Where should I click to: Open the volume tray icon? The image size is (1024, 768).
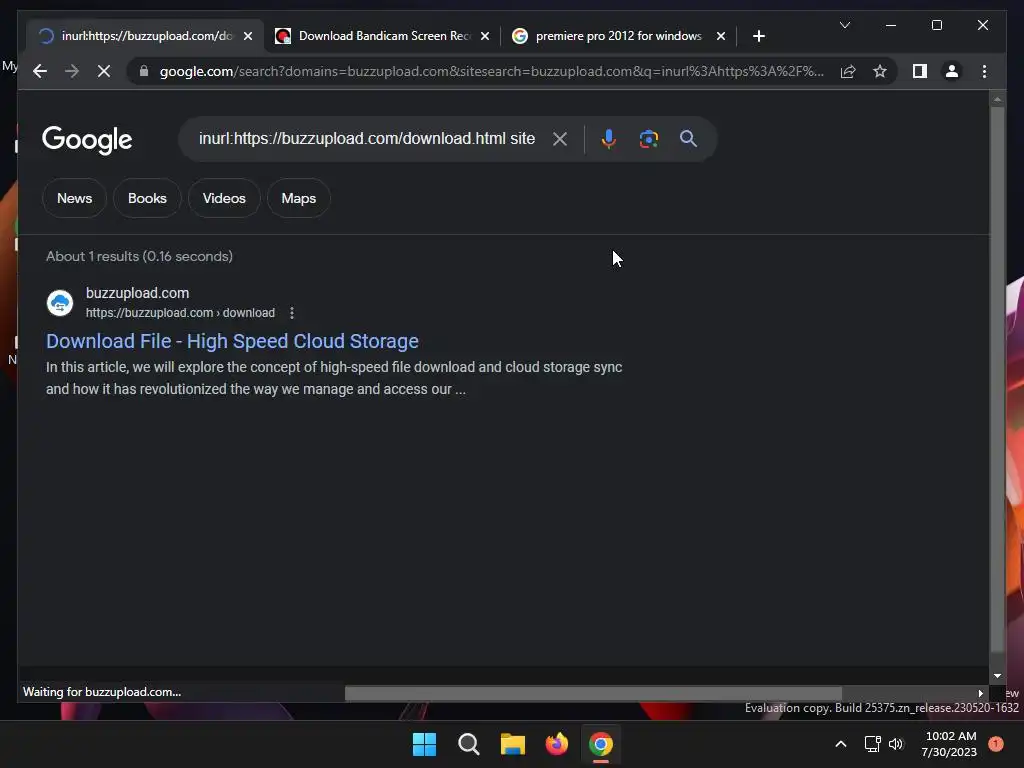(x=896, y=744)
